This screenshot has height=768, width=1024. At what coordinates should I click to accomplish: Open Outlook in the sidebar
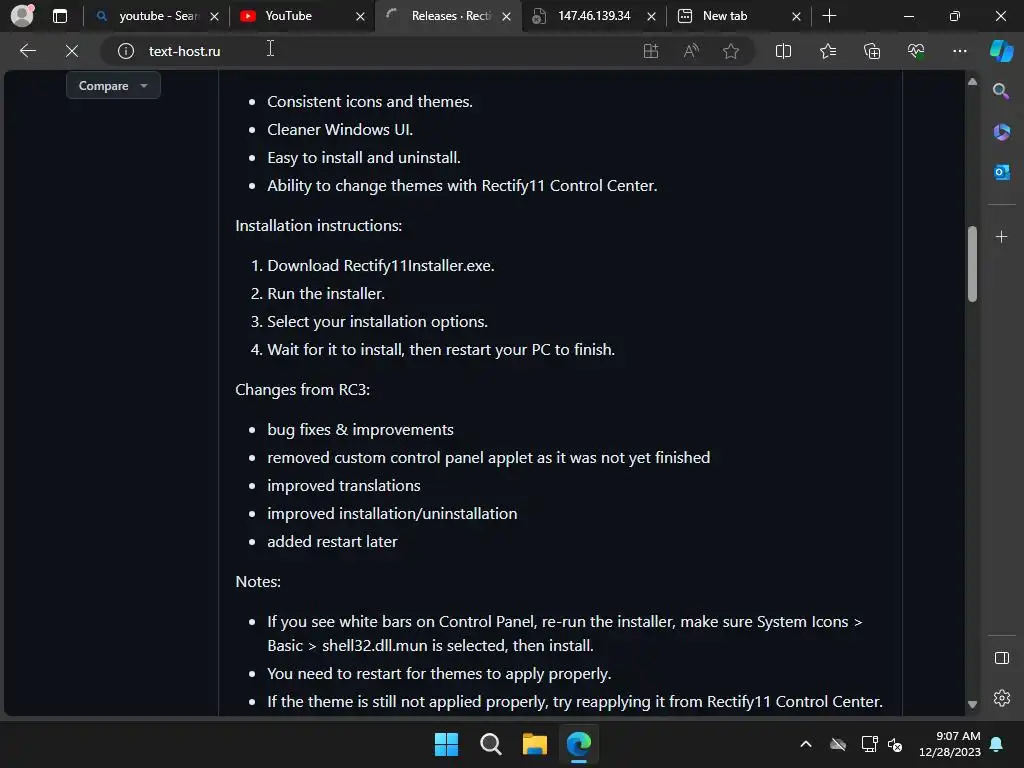(1001, 172)
